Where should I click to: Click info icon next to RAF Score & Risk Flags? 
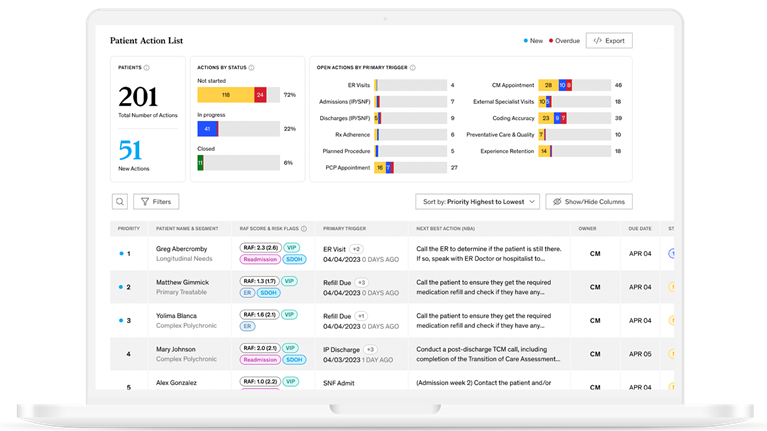304,228
